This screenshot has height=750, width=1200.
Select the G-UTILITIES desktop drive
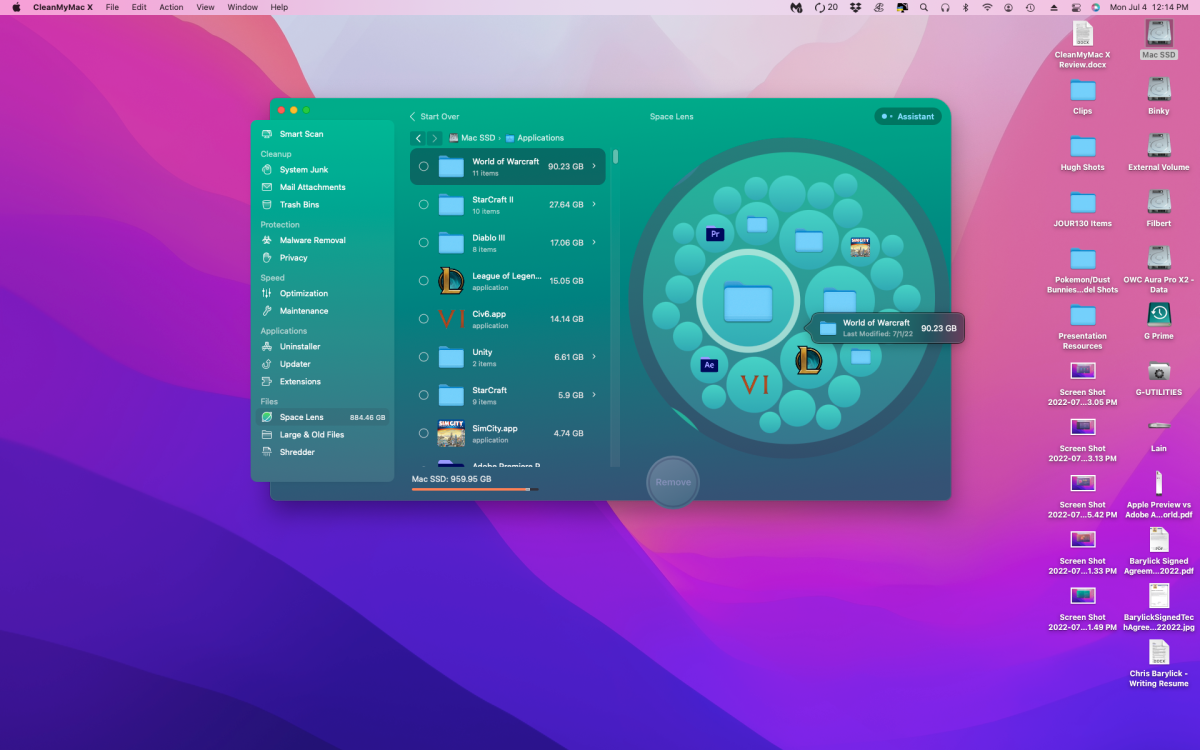pos(1159,379)
